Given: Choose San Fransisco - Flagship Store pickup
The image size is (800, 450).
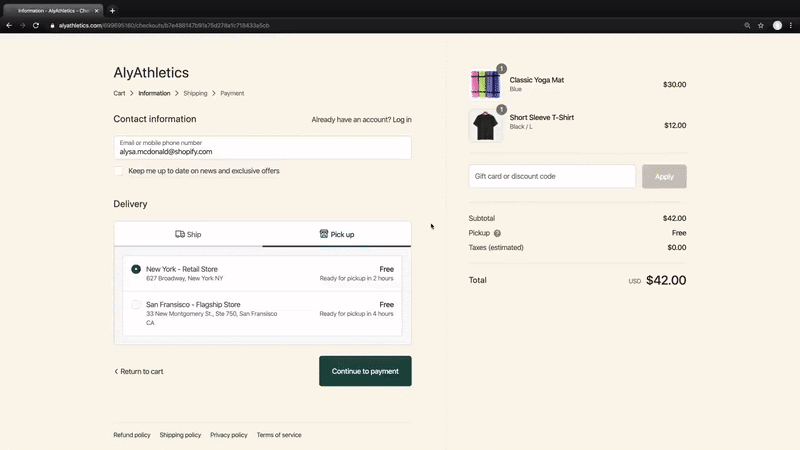Looking at the screenshot, I should [x=136, y=305].
